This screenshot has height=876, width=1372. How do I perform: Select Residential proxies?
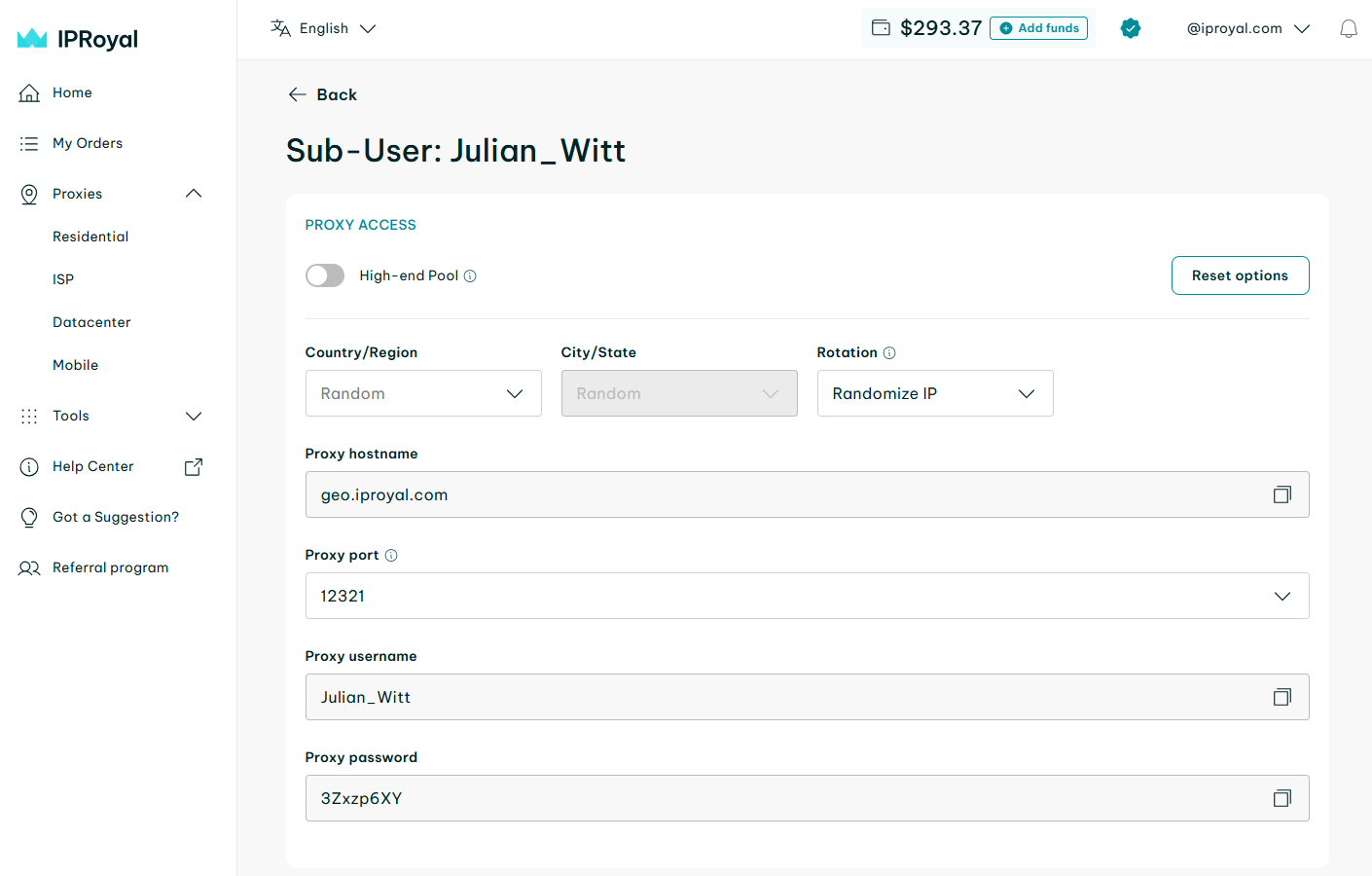pyautogui.click(x=90, y=237)
